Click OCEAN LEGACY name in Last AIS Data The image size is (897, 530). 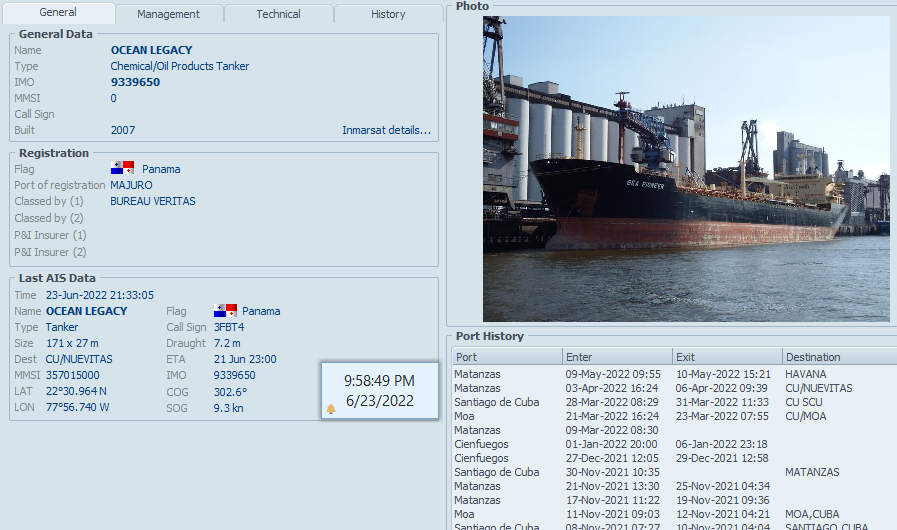coord(86,311)
